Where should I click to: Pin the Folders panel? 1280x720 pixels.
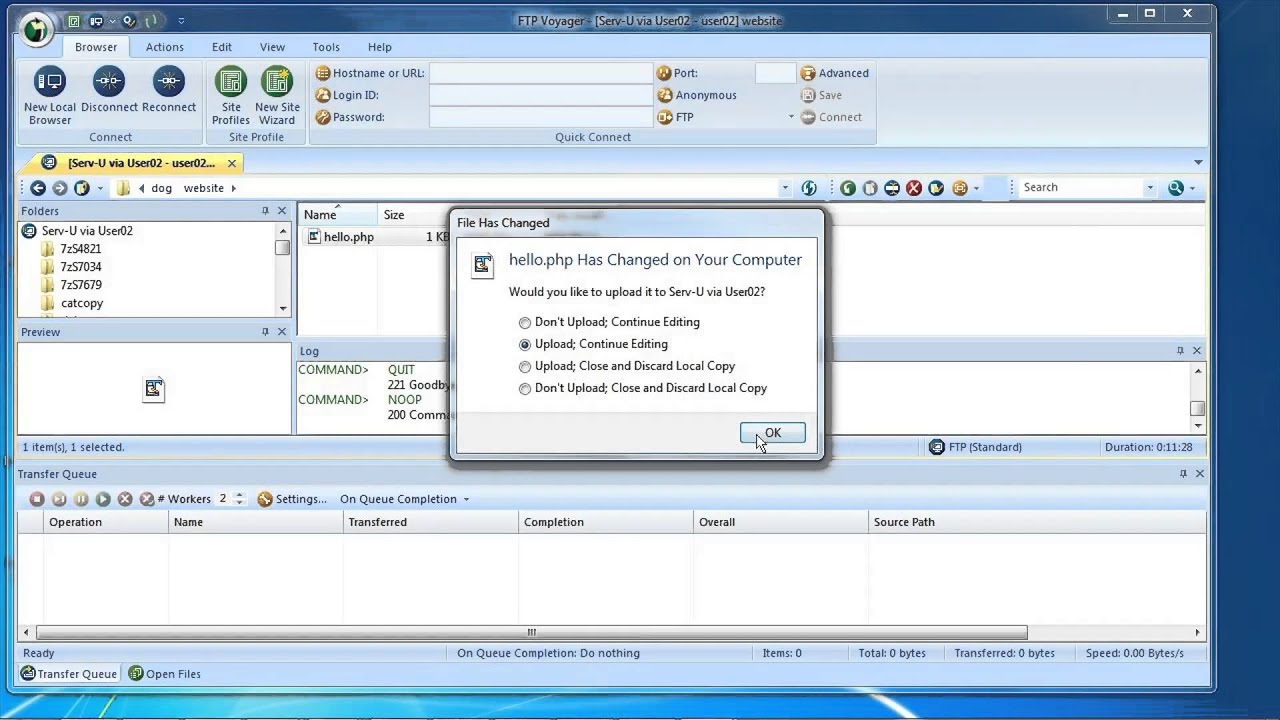(265, 211)
